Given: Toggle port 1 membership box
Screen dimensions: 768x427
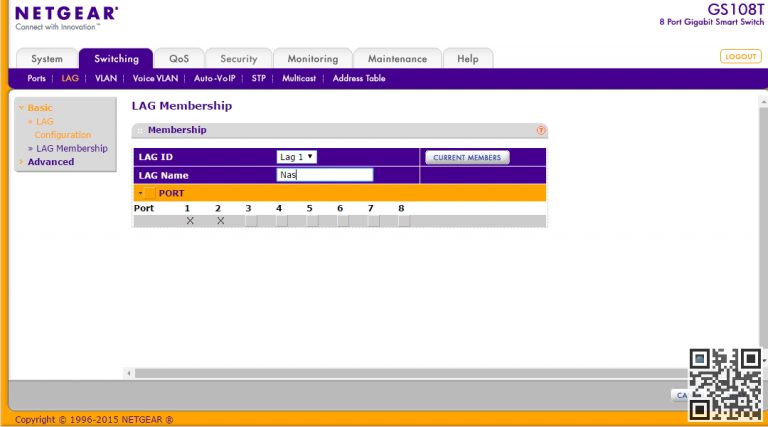Looking at the screenshot, I should [x=189, y=221].
